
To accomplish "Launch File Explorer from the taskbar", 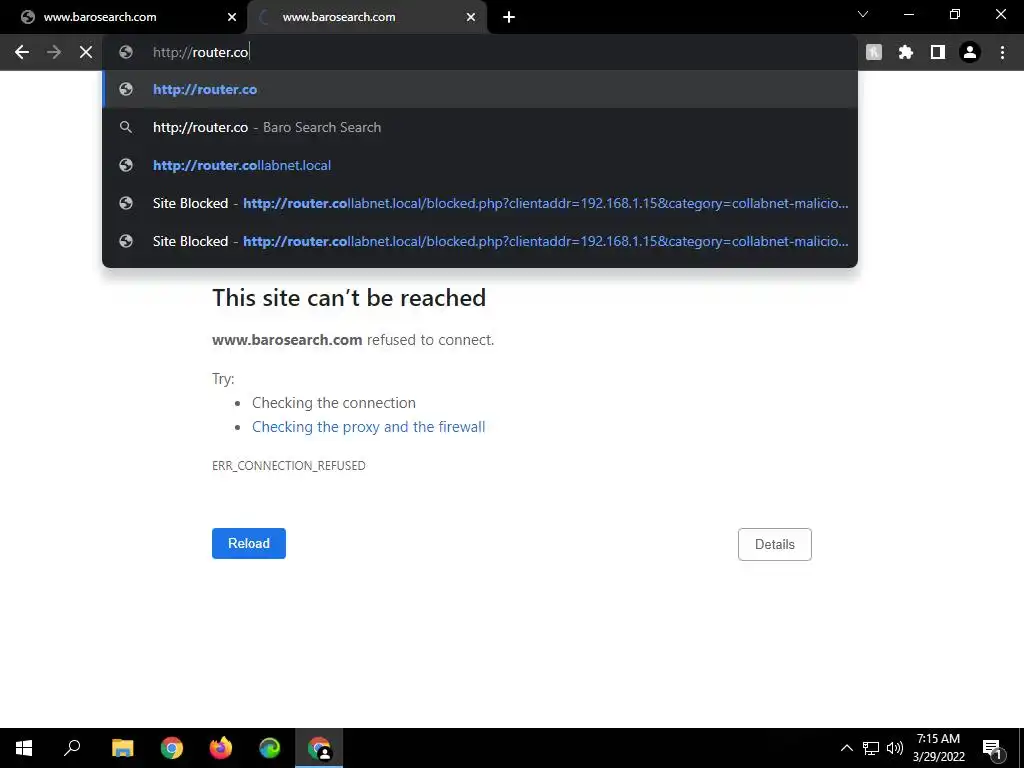I will point(122,748).
